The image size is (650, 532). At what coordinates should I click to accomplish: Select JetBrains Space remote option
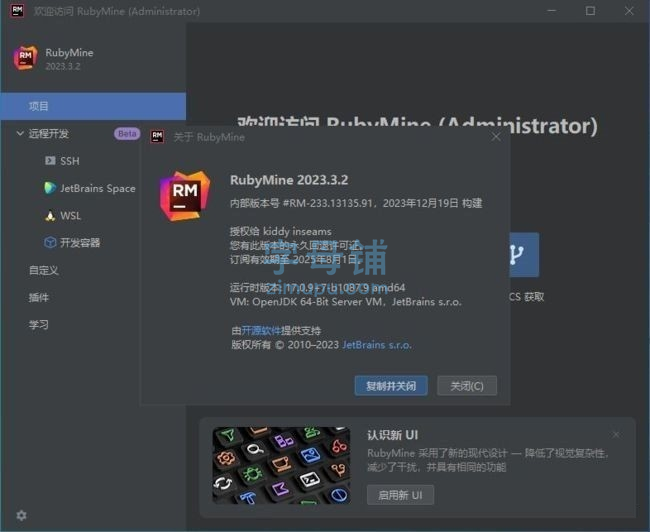[x=98, y=188]
